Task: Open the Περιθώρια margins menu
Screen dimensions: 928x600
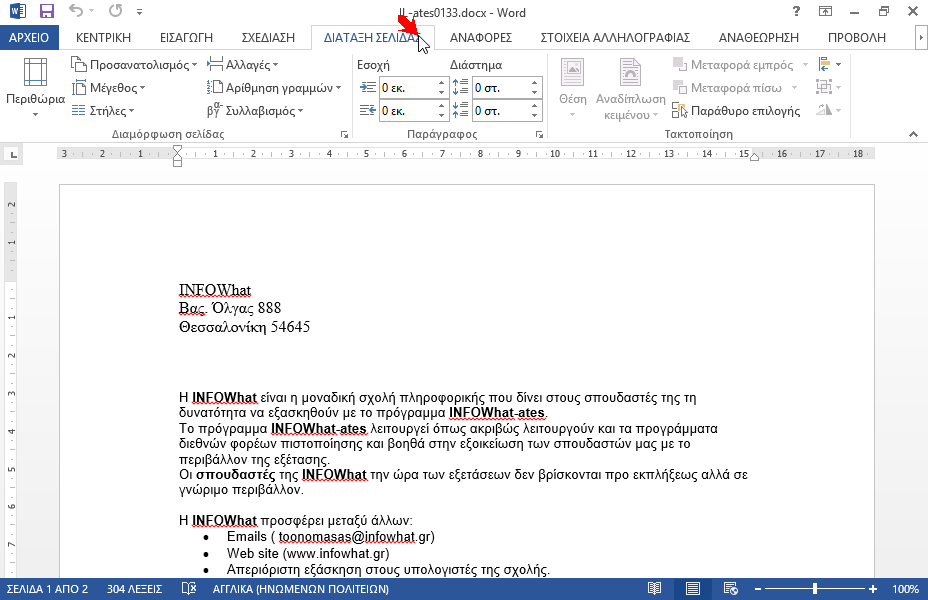Action: pos(36,88)
